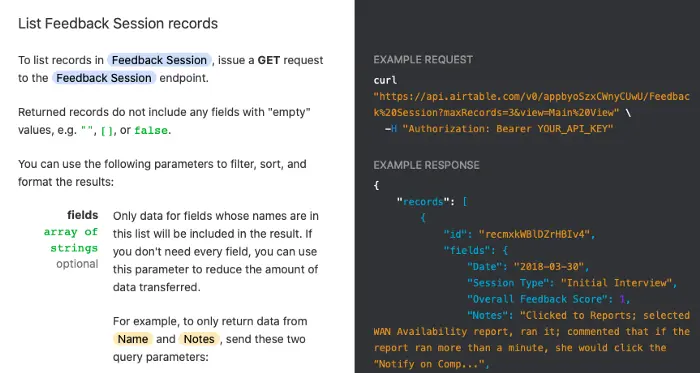Click the first highlighted 'Feedback Session' table tag

[159, 60]
